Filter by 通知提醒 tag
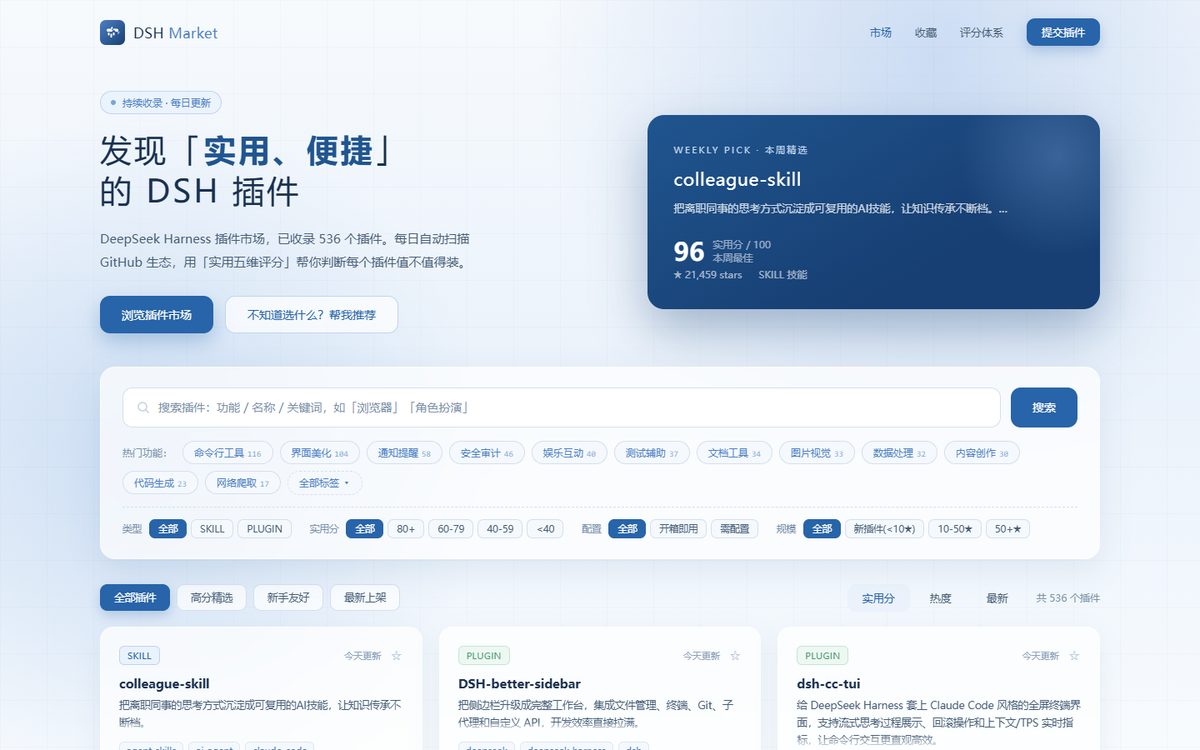Image resolution: width=1200 pixels, height=750 pixels. [404, 453]
